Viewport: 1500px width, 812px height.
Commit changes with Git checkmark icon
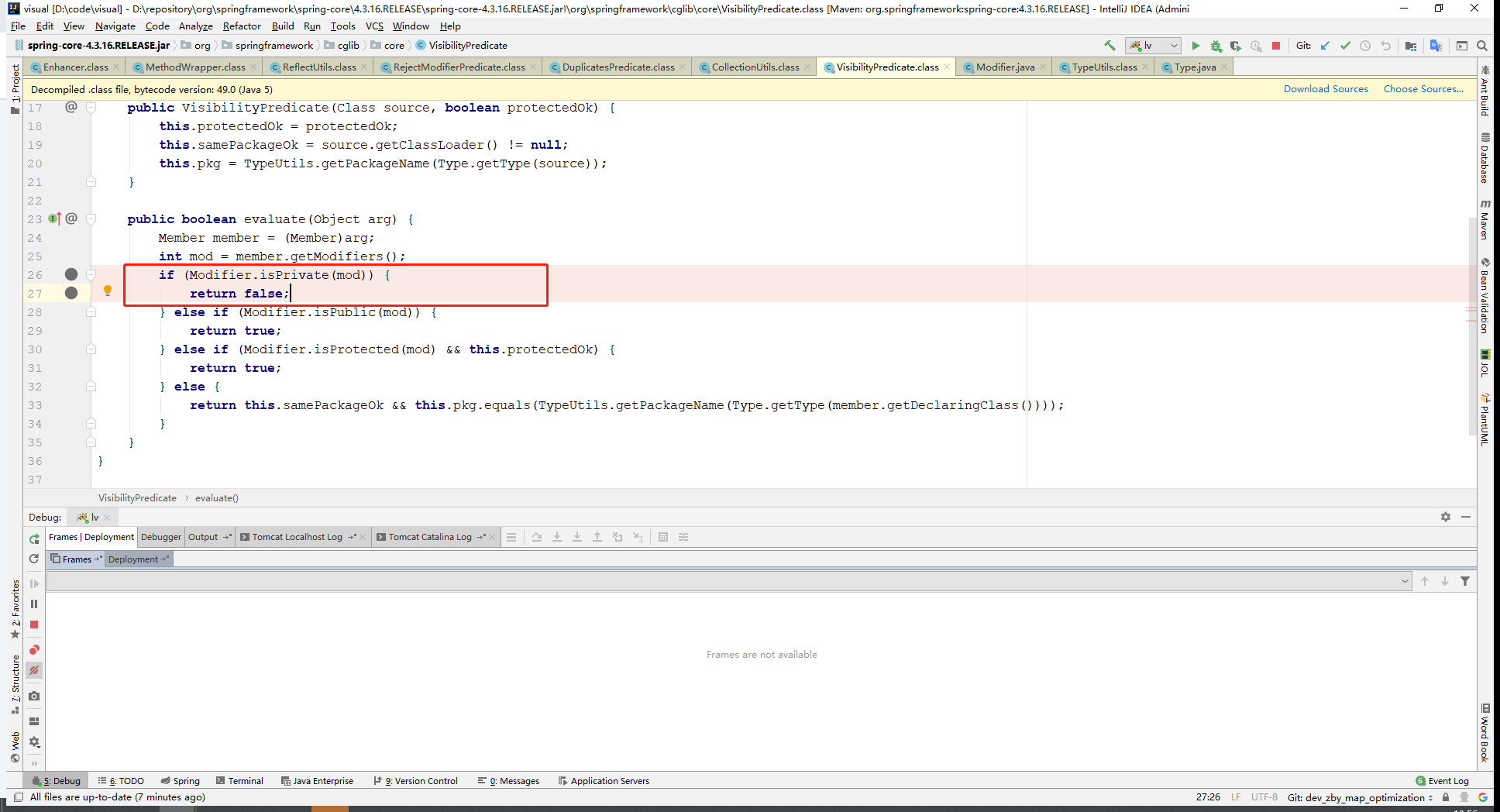pos(1345,46)
